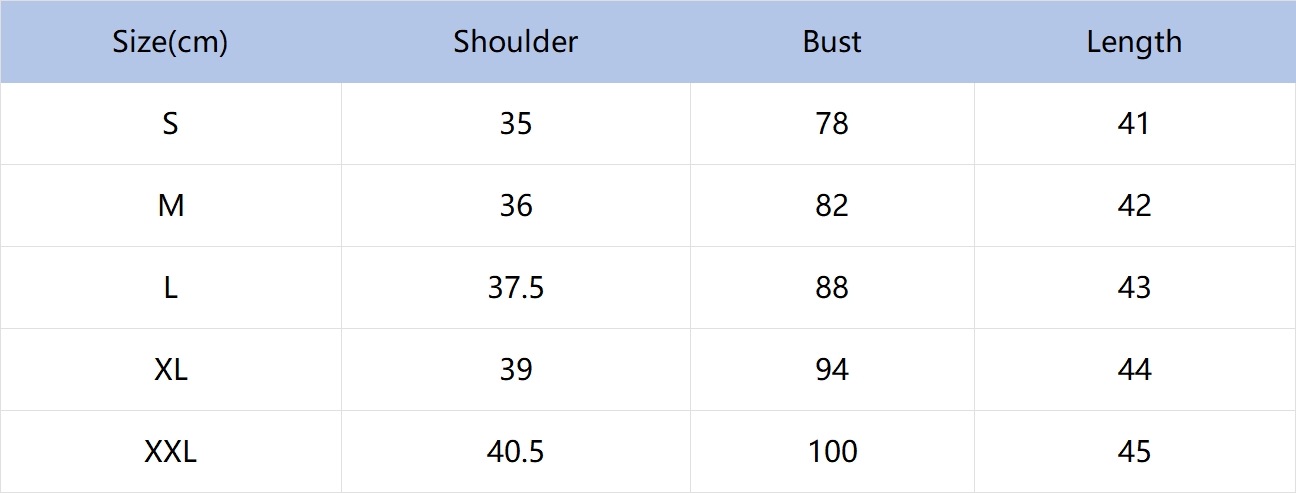Select length value 45
This screenshot has width=1296, height=493.
[1134, 452]
